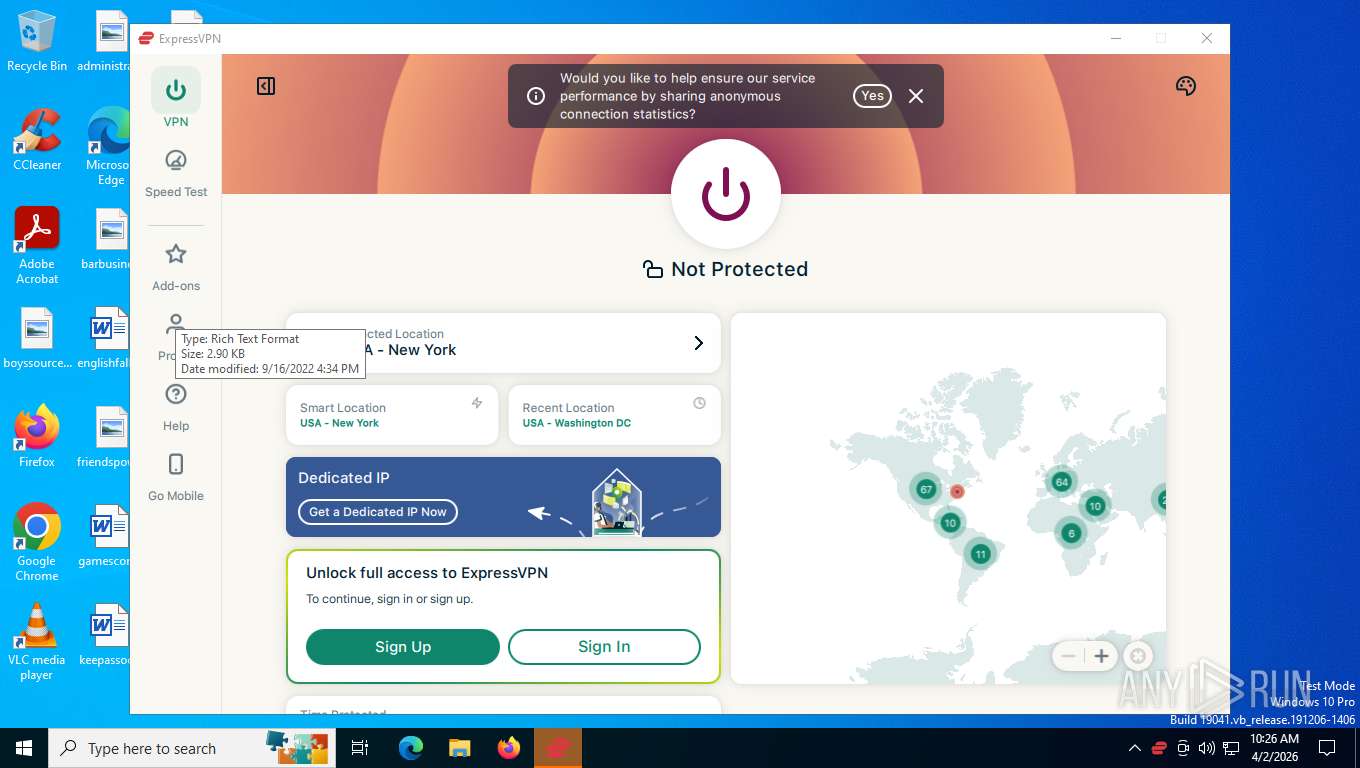
Task: Open the Go Mobile section
Action: 176,477
